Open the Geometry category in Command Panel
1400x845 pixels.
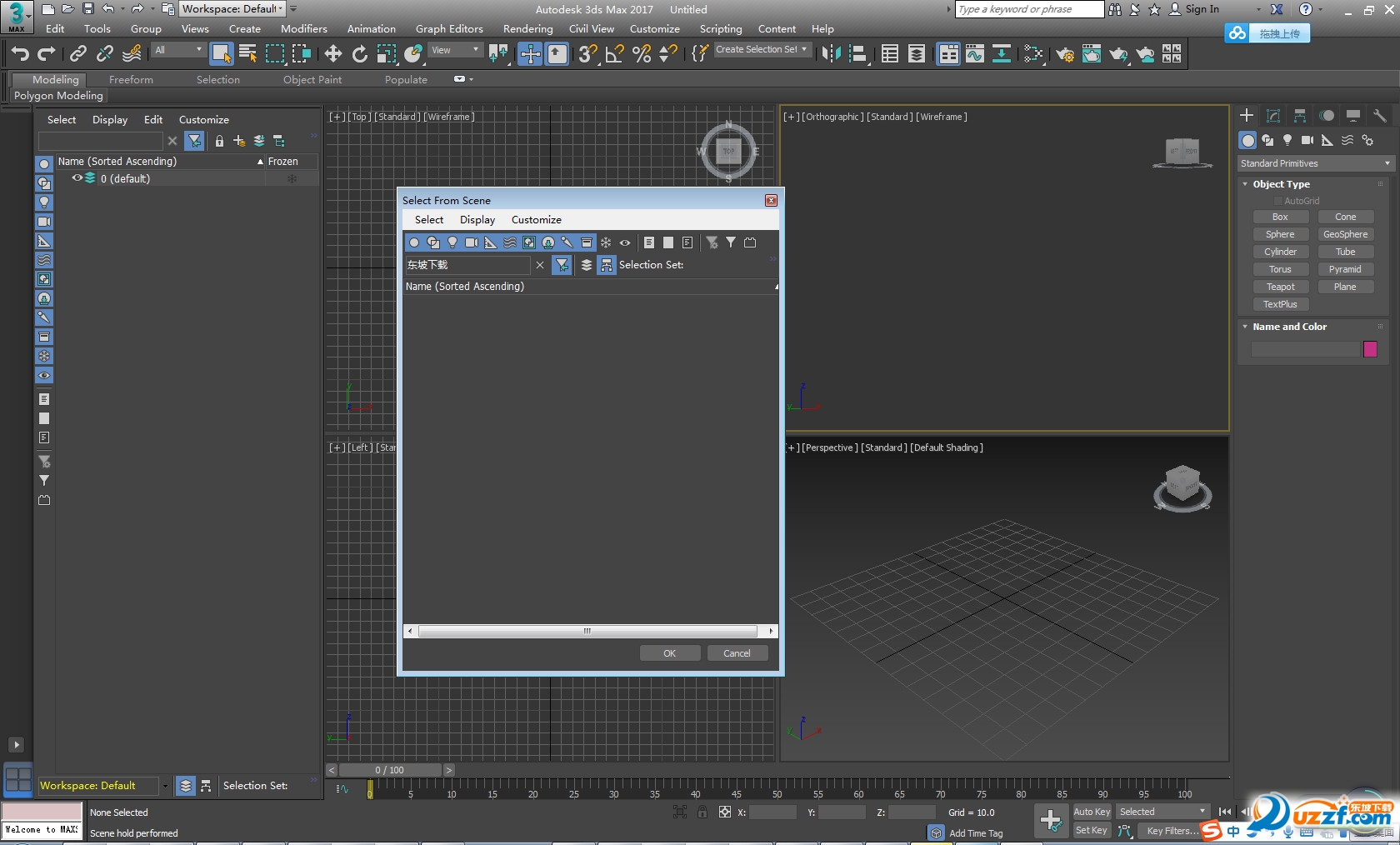click(1247, 140)
